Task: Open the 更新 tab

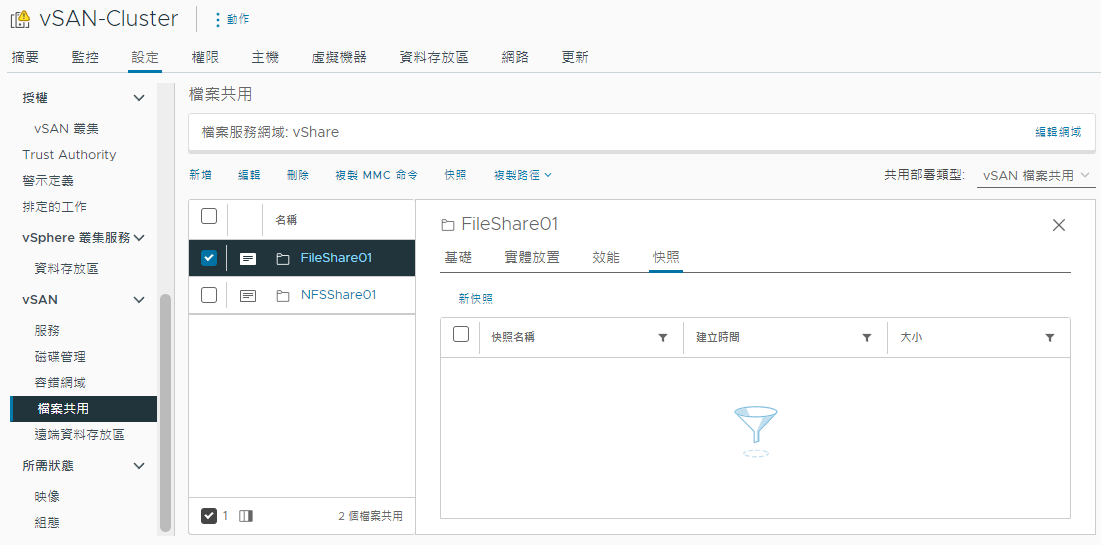Action: (x=575, y=58)
